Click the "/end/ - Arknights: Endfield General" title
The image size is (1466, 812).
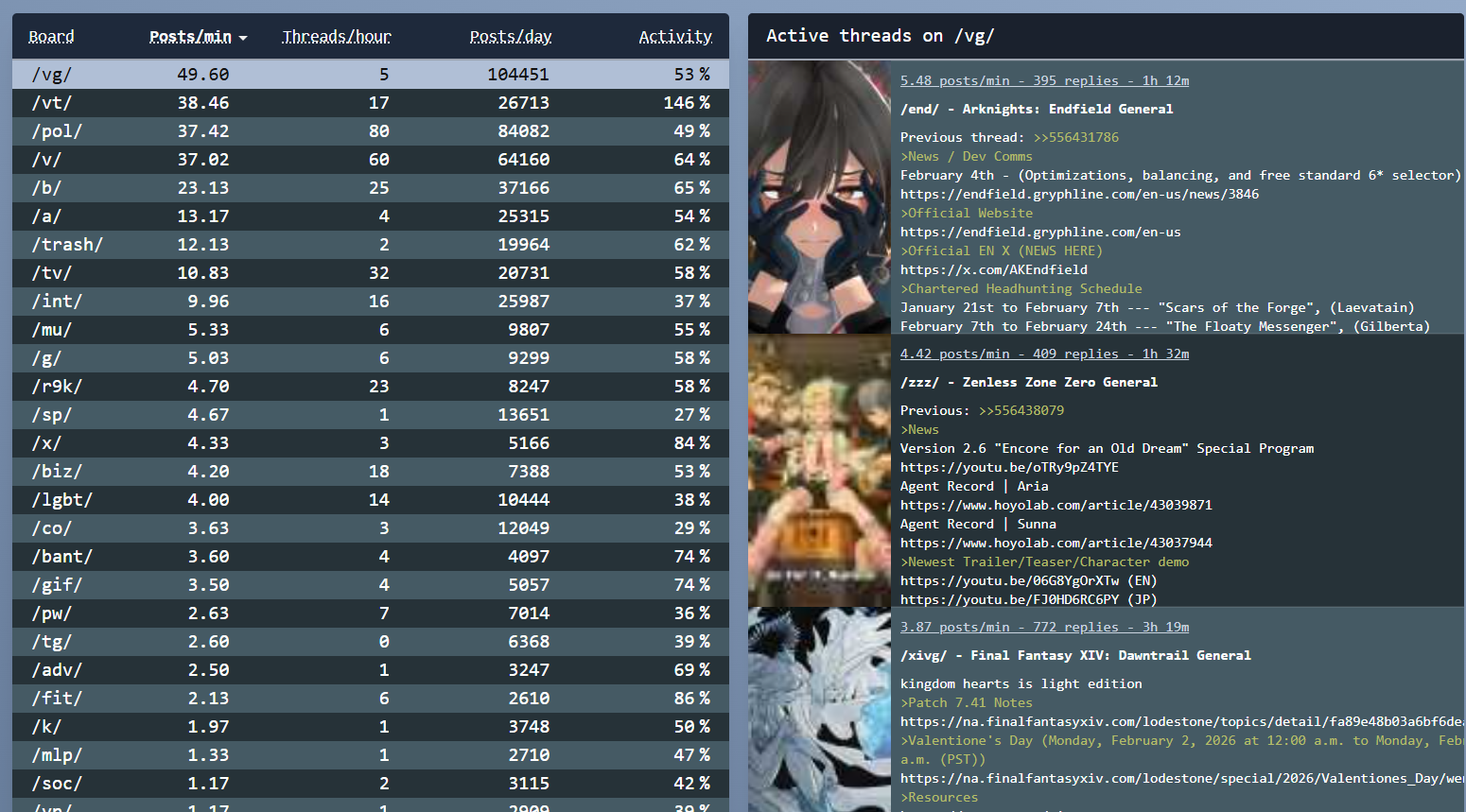tap(1037, 109)
